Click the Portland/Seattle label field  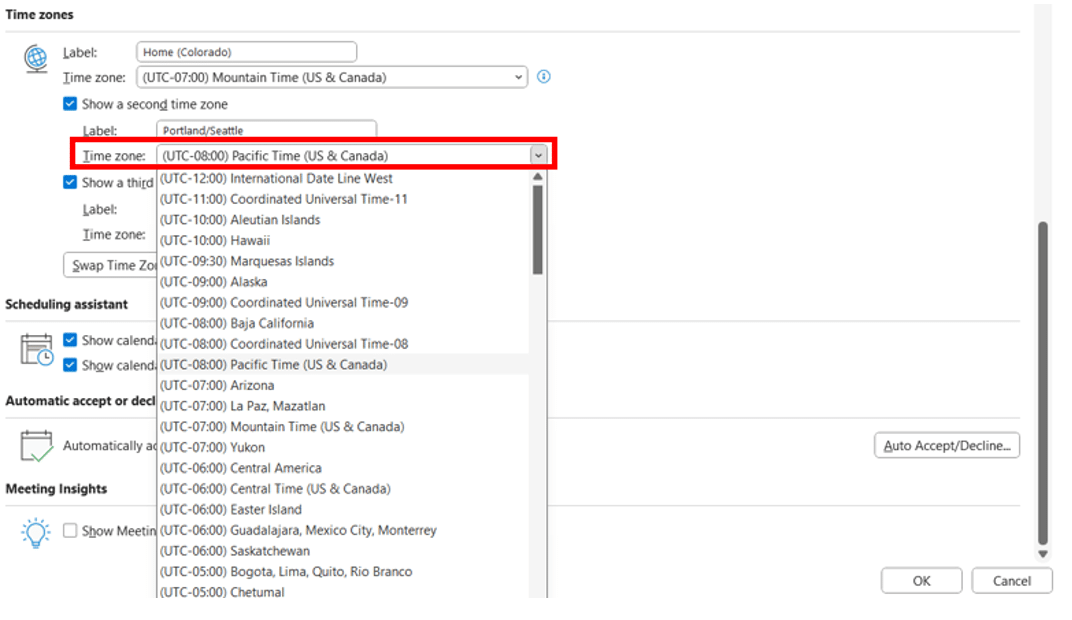pos(266,130)
